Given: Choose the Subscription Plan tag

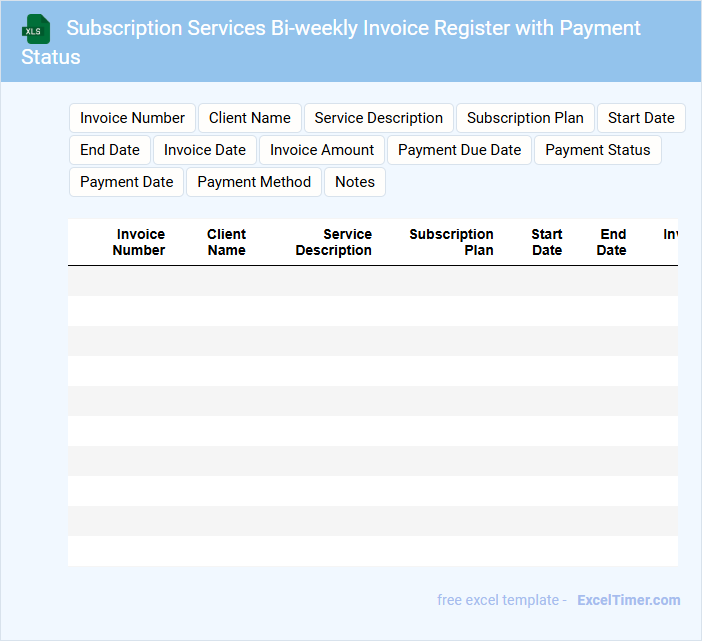Looking at the screenshot, I should (525, 118).
